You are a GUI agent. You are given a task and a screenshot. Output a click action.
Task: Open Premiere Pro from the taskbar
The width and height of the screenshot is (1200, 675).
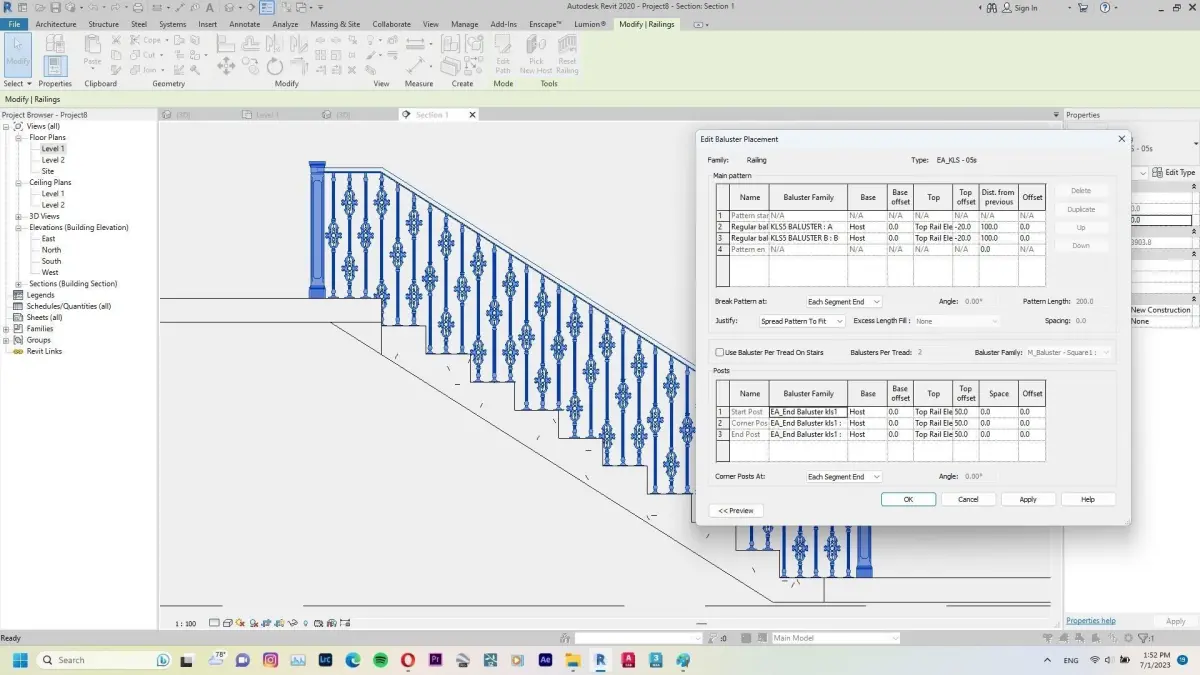(x=435, y=660)
